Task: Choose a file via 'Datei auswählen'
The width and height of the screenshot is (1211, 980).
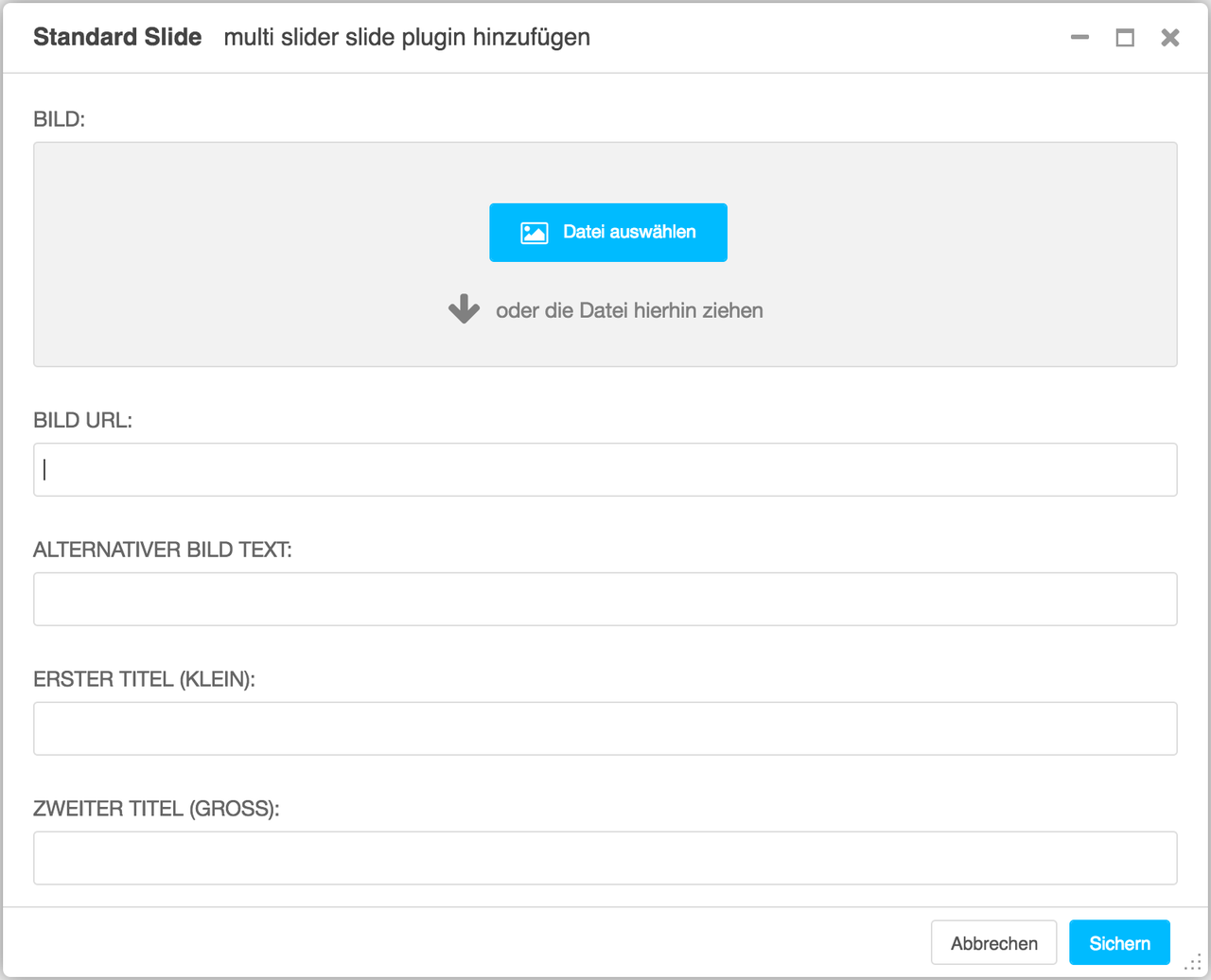Action: (x=608, y=233)
